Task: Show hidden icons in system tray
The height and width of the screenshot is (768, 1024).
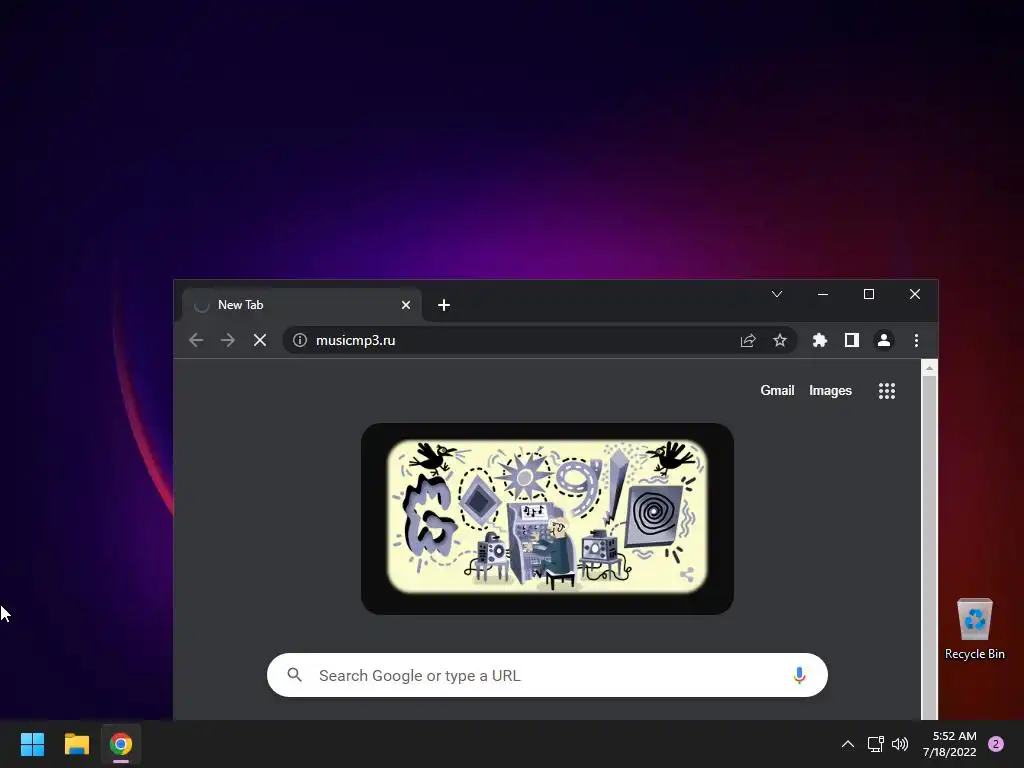Action: click(x=848, y=744)
